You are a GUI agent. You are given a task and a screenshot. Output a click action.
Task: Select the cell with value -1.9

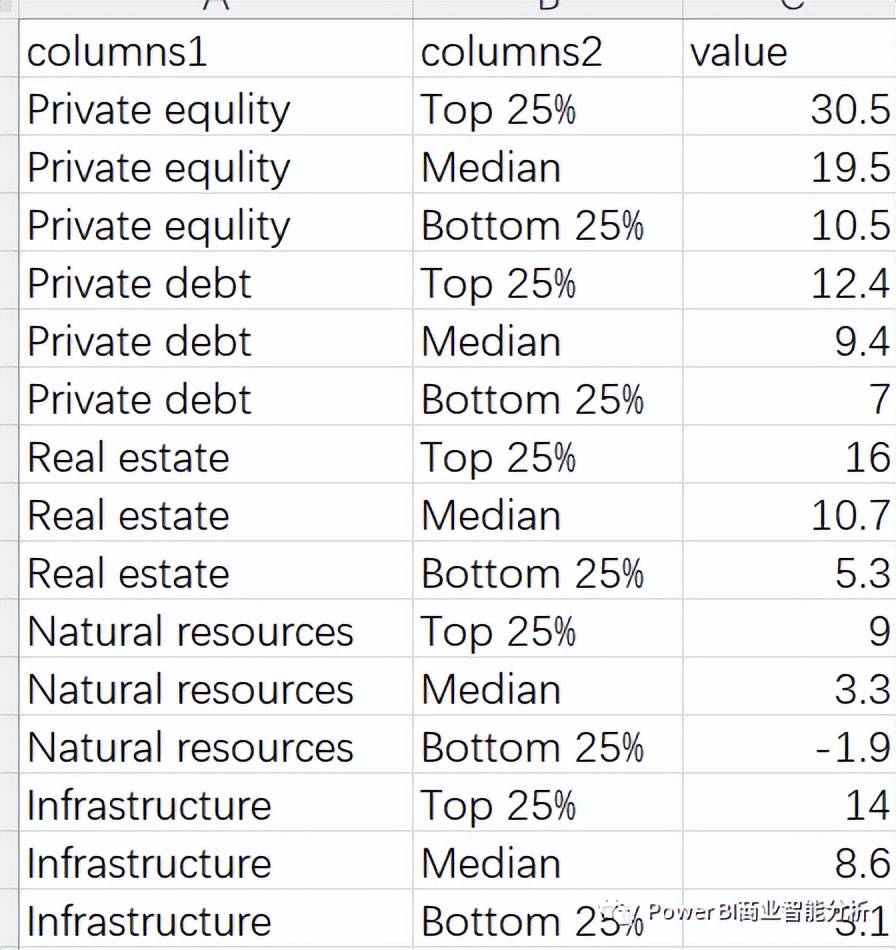(789, 745)
